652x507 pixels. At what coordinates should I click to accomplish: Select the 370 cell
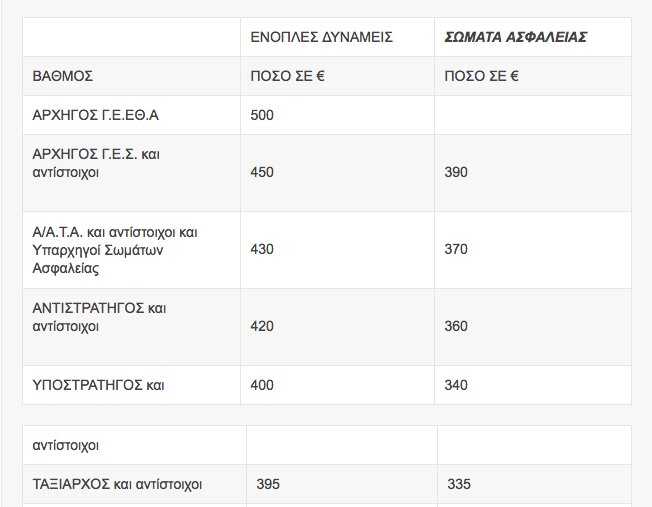pyautogui.click(x=456, y=250)
